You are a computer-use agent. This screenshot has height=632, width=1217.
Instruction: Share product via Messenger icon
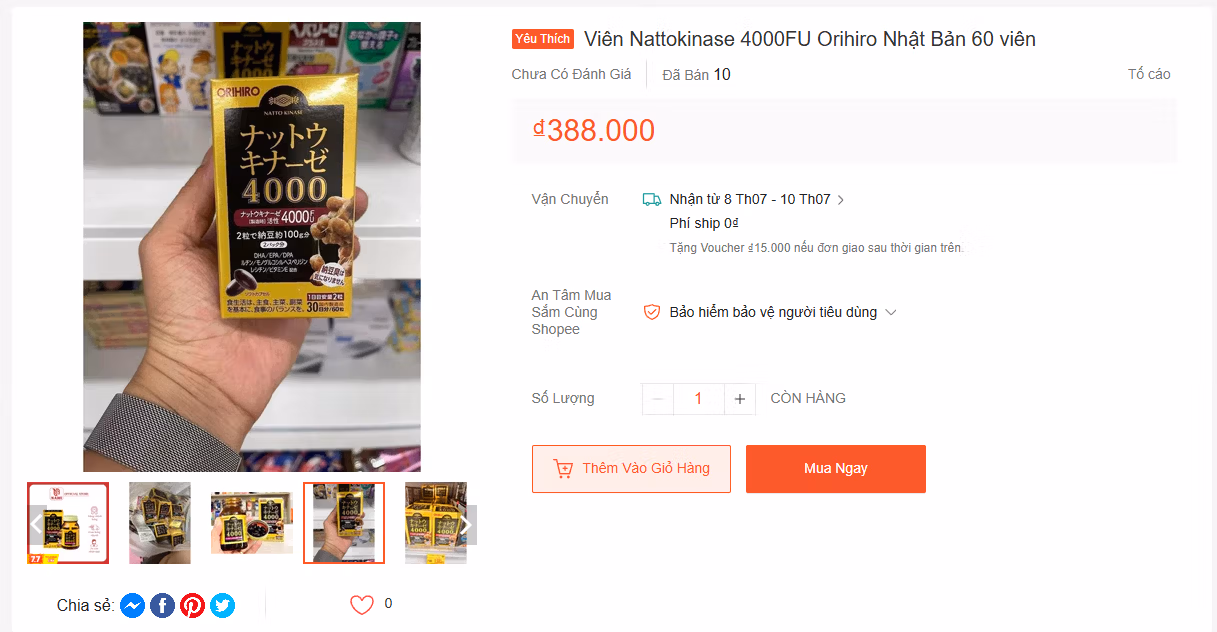click(x=132, y=605)
